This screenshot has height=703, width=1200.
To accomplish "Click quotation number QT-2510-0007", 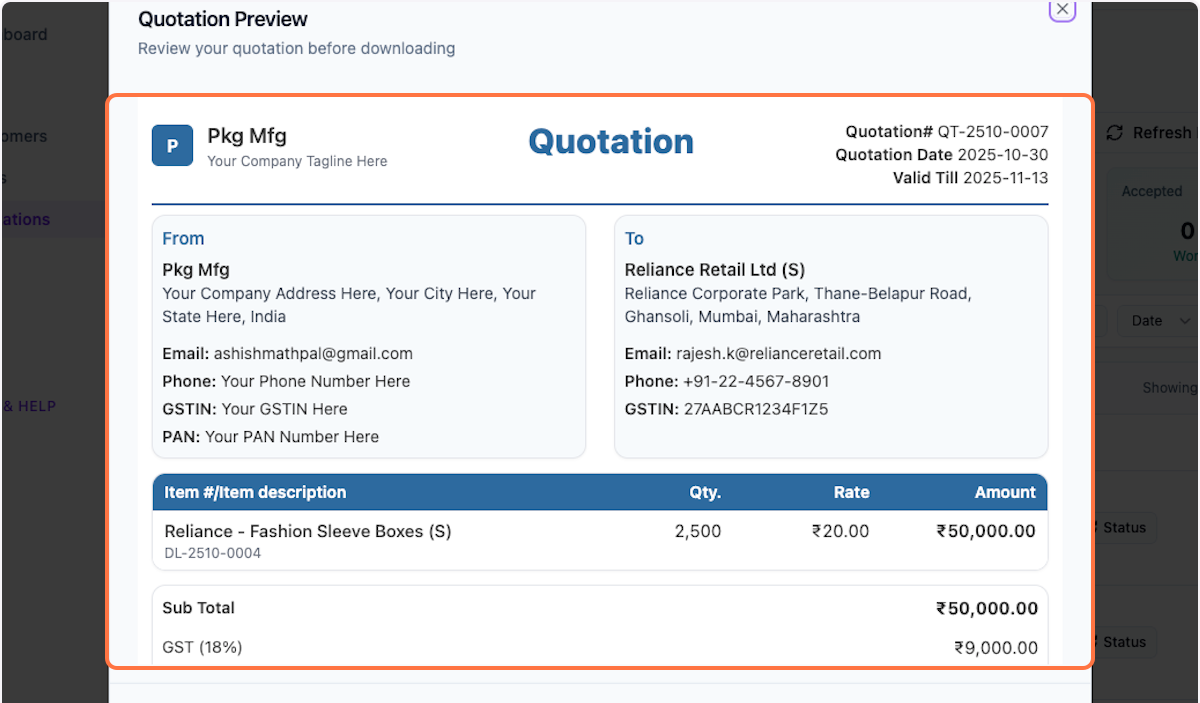I will [992, 131].
